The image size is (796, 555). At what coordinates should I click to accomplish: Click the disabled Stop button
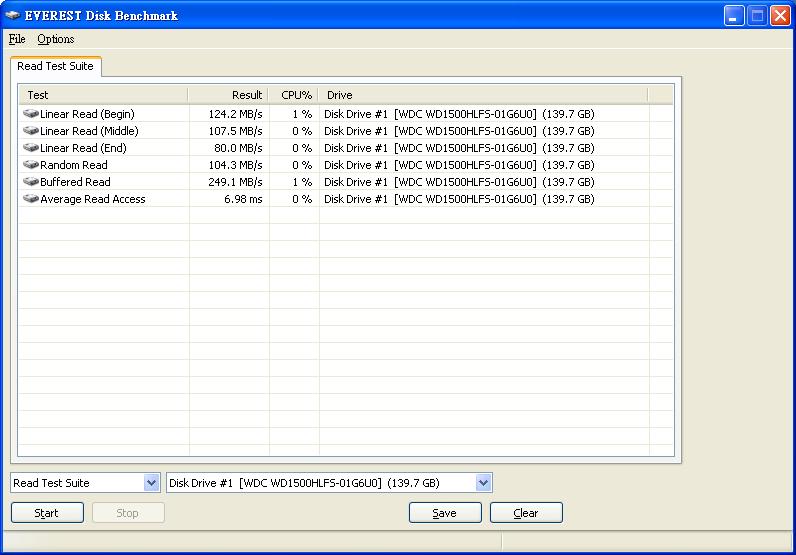[x=128, y=512]
